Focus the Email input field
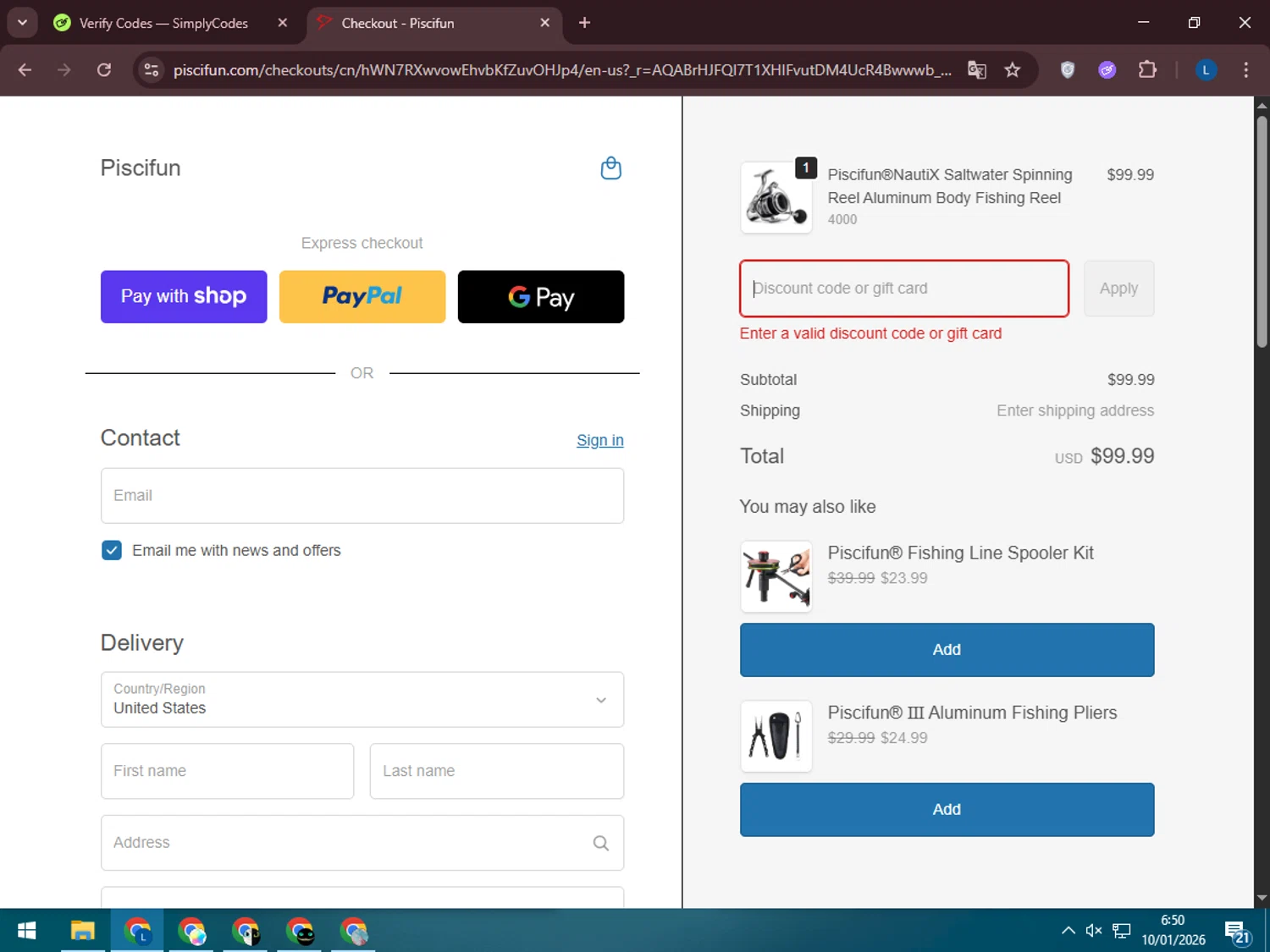This screenshot has height=952, width=1270. click(x=362, y=496)
